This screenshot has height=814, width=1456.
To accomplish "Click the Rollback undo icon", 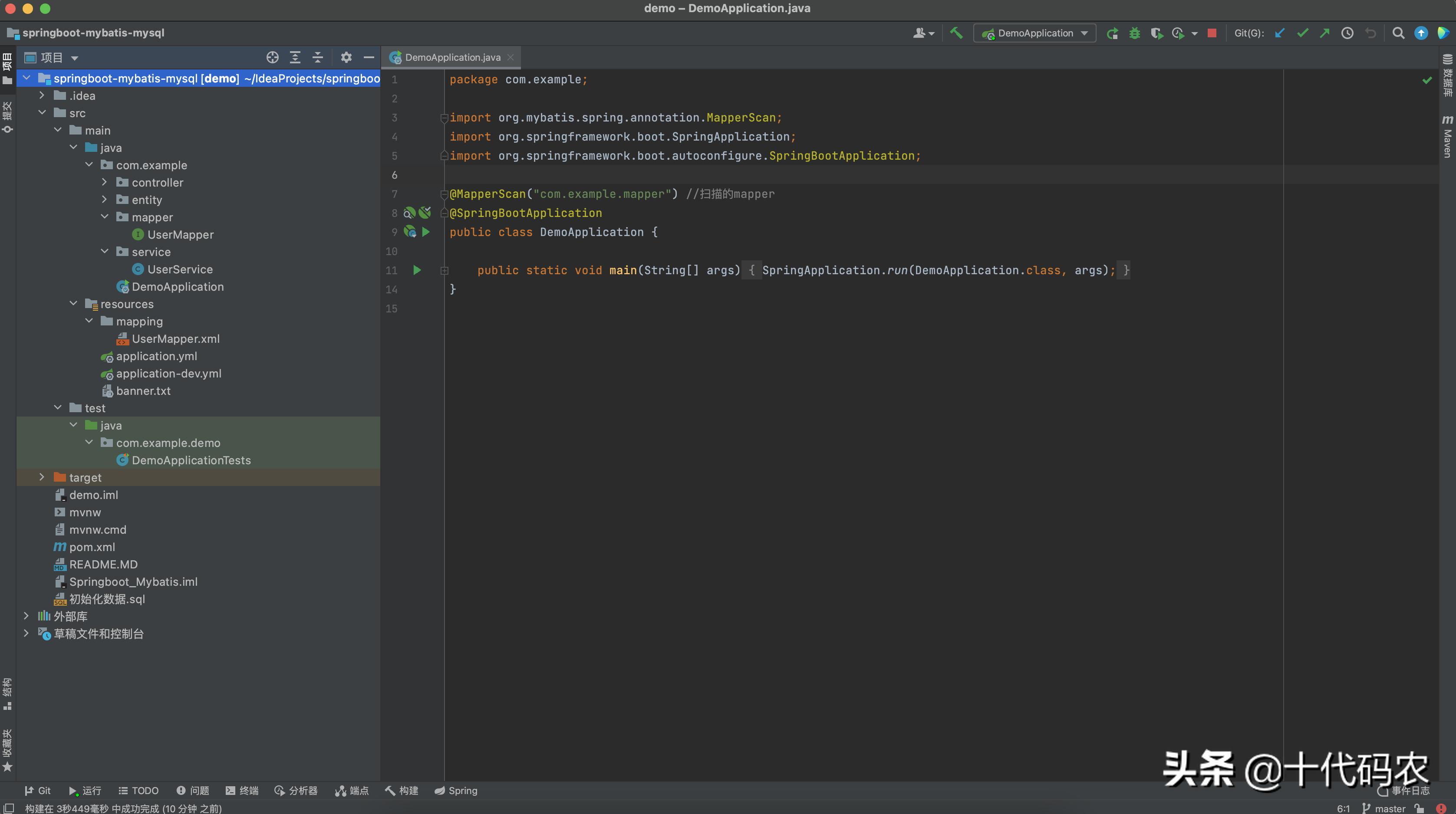I will [x=1370, y=33].
